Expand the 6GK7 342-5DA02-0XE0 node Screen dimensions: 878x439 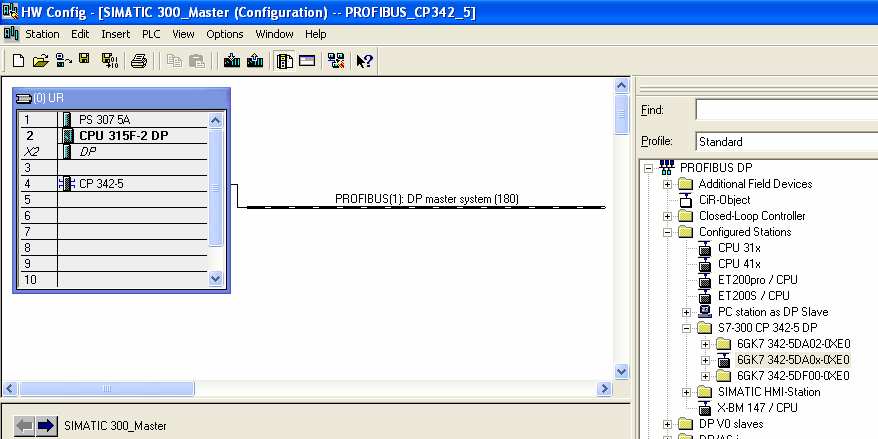[706, 344]
